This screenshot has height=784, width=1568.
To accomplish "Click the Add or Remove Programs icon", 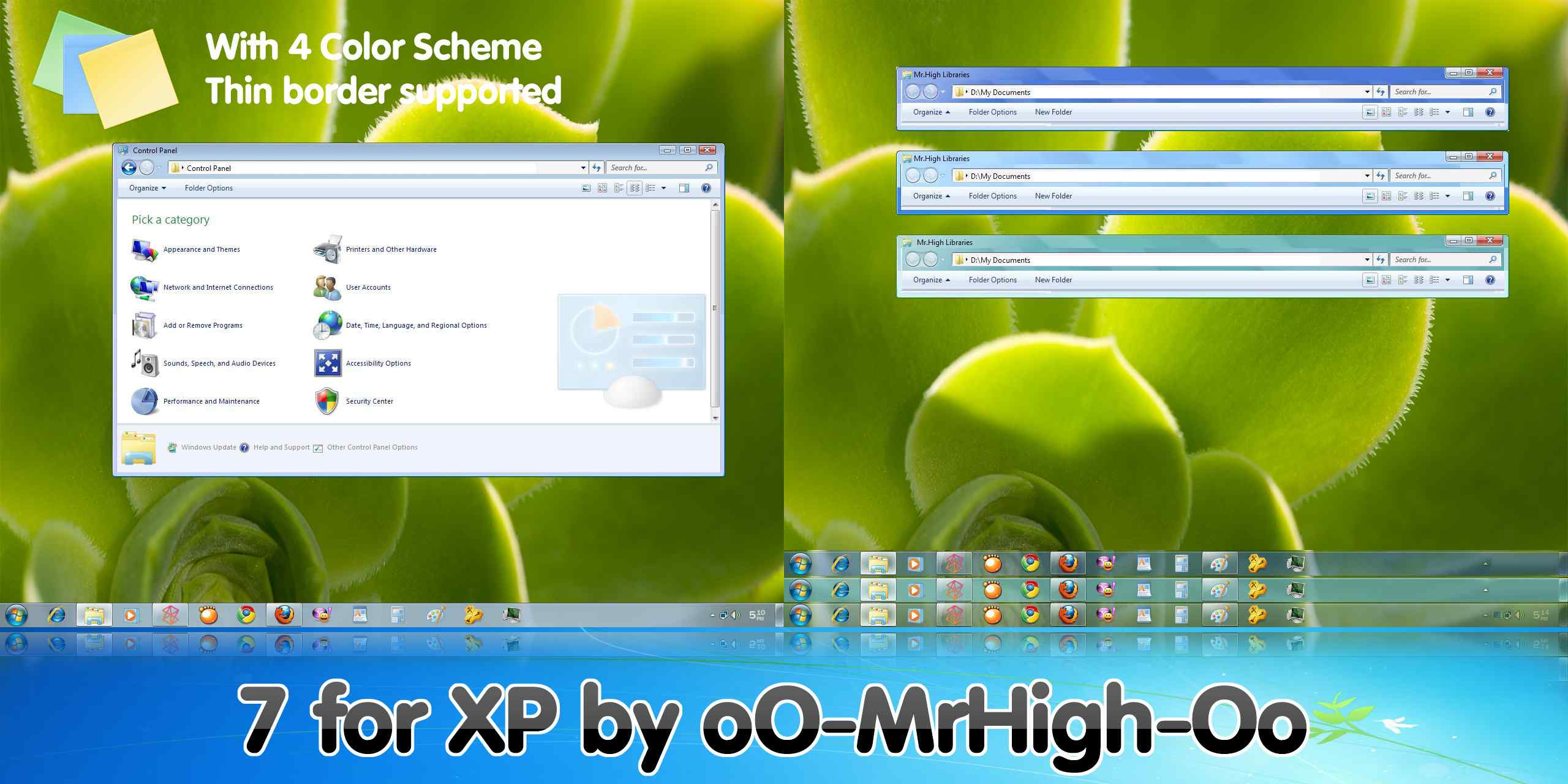I will (143, 324).
